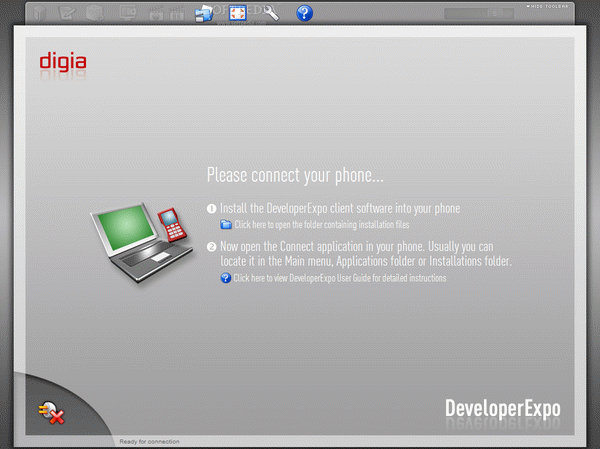The width and height of the screenshot is (600, 449).
Task: Click the greyed-out clapperboard pause icon
Action: click(176, 14)
